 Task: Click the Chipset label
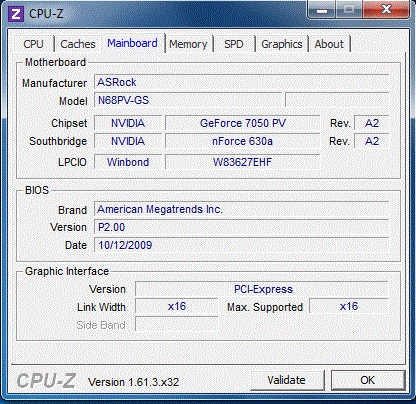click(69, 123)
